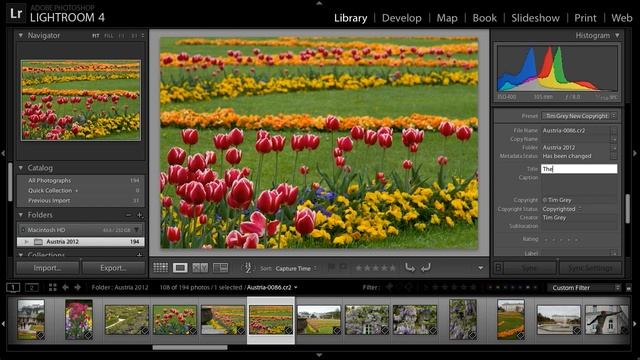
Task: Flag photo as rejected in toolbar
Action: [x=344, y=267]
